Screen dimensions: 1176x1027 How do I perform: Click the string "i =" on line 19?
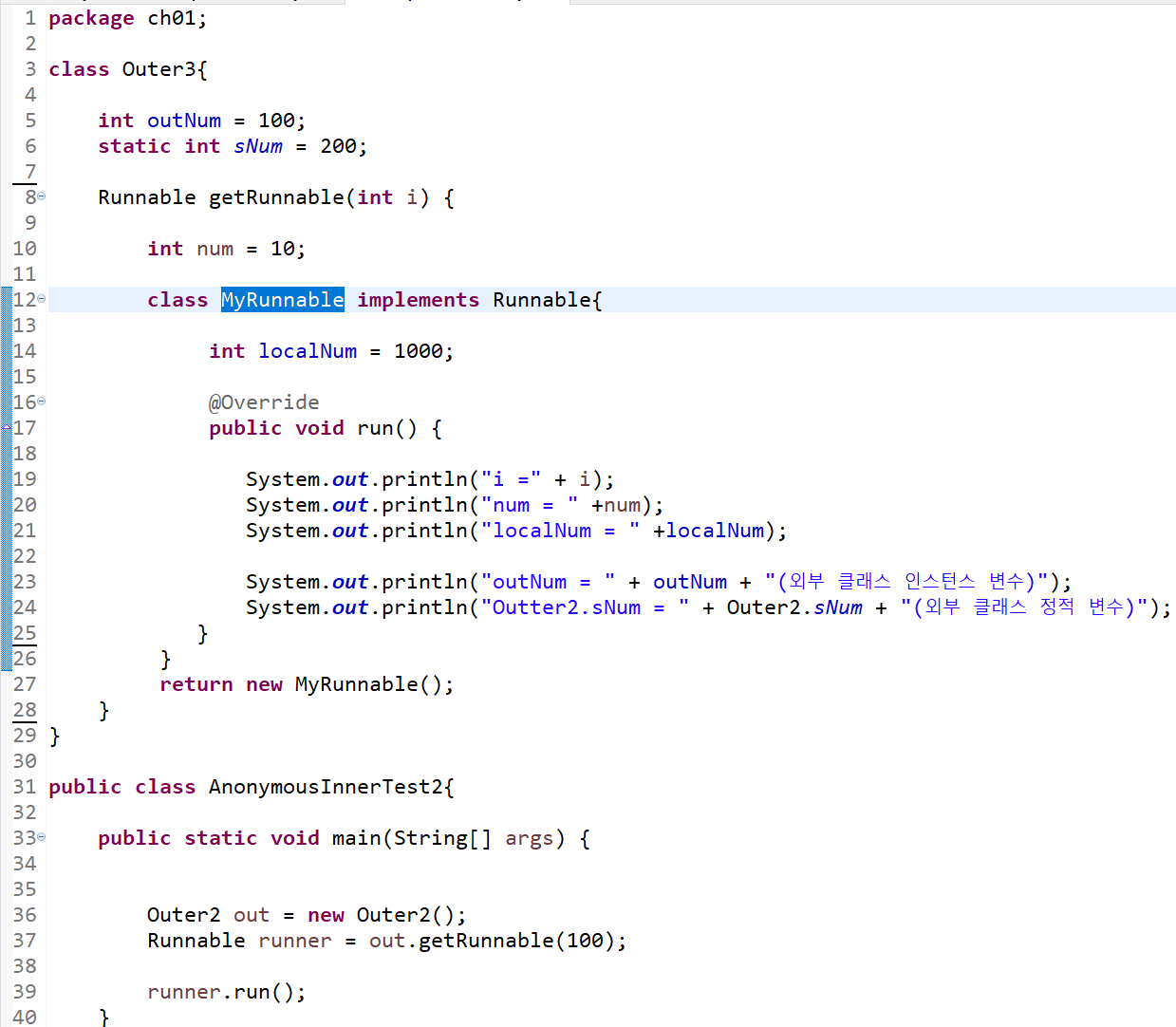click(x=511, y=479)
